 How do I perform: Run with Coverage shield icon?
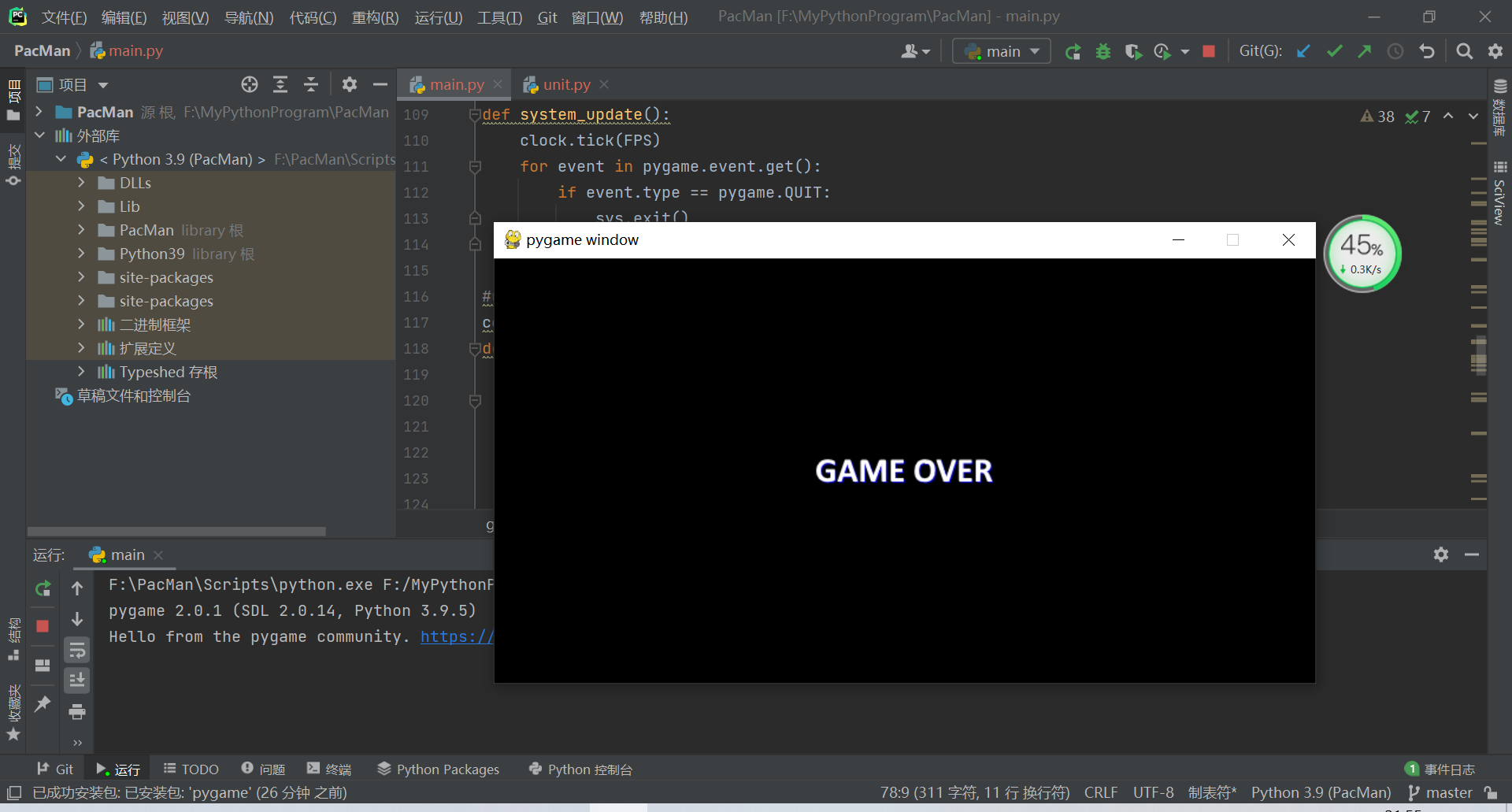[x=1133, y=52]
